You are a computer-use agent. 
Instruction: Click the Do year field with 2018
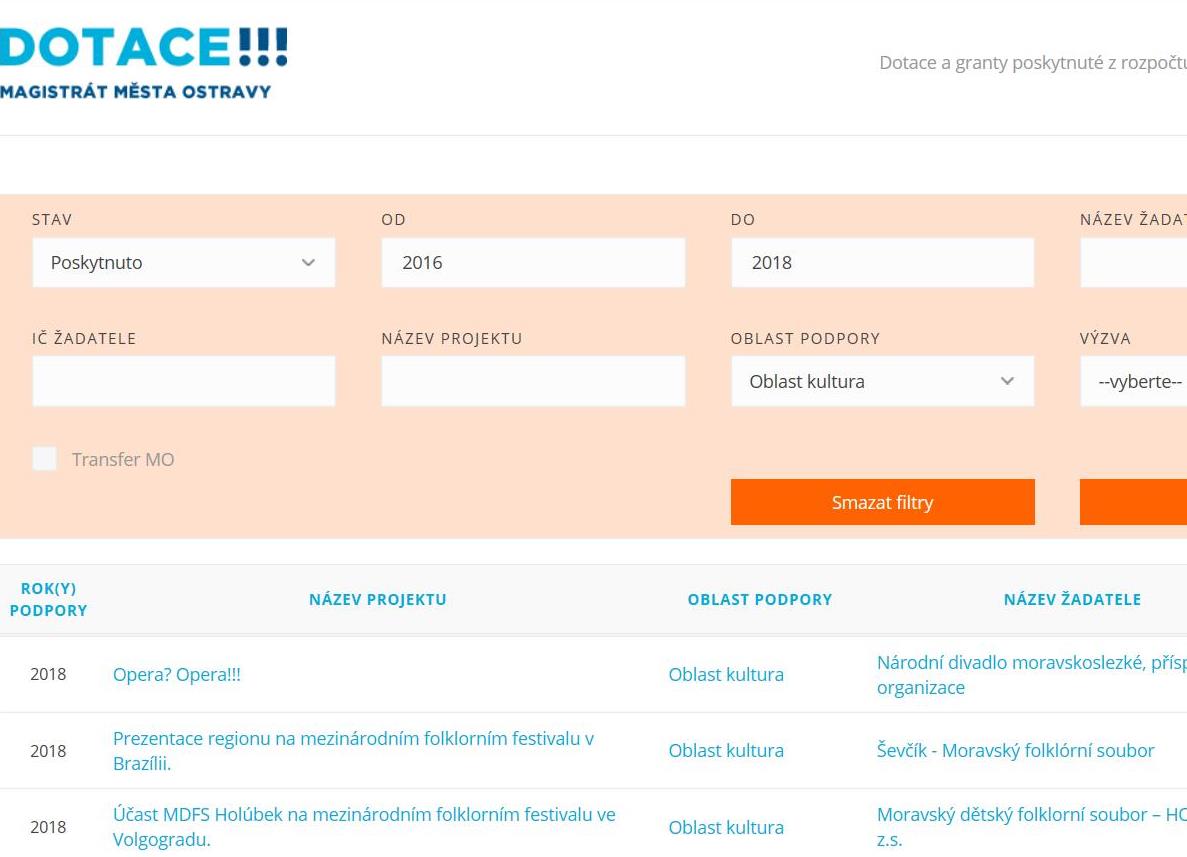pos(881,263)
